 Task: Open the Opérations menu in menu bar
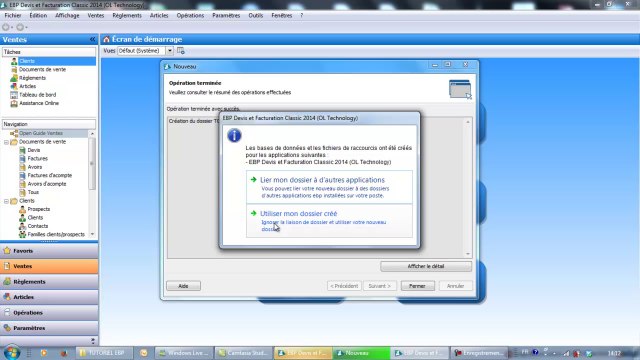click(x=190, y=16)
